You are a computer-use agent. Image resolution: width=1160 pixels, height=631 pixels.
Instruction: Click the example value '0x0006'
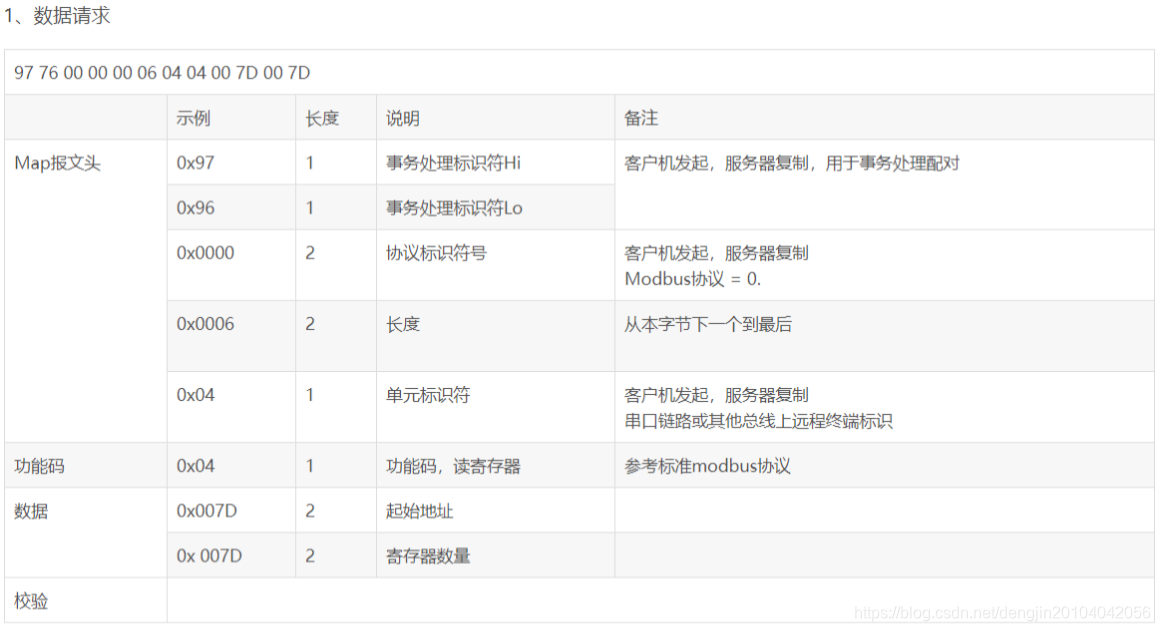pos(205,325)
